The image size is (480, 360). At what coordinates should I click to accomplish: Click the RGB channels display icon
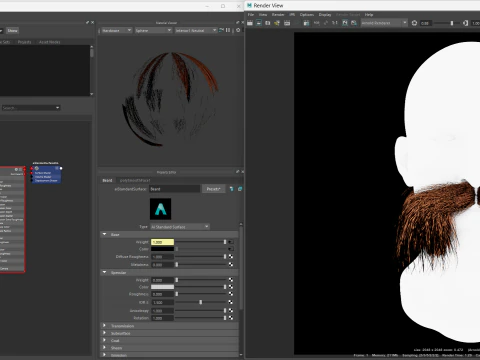(x=317, y=23)
